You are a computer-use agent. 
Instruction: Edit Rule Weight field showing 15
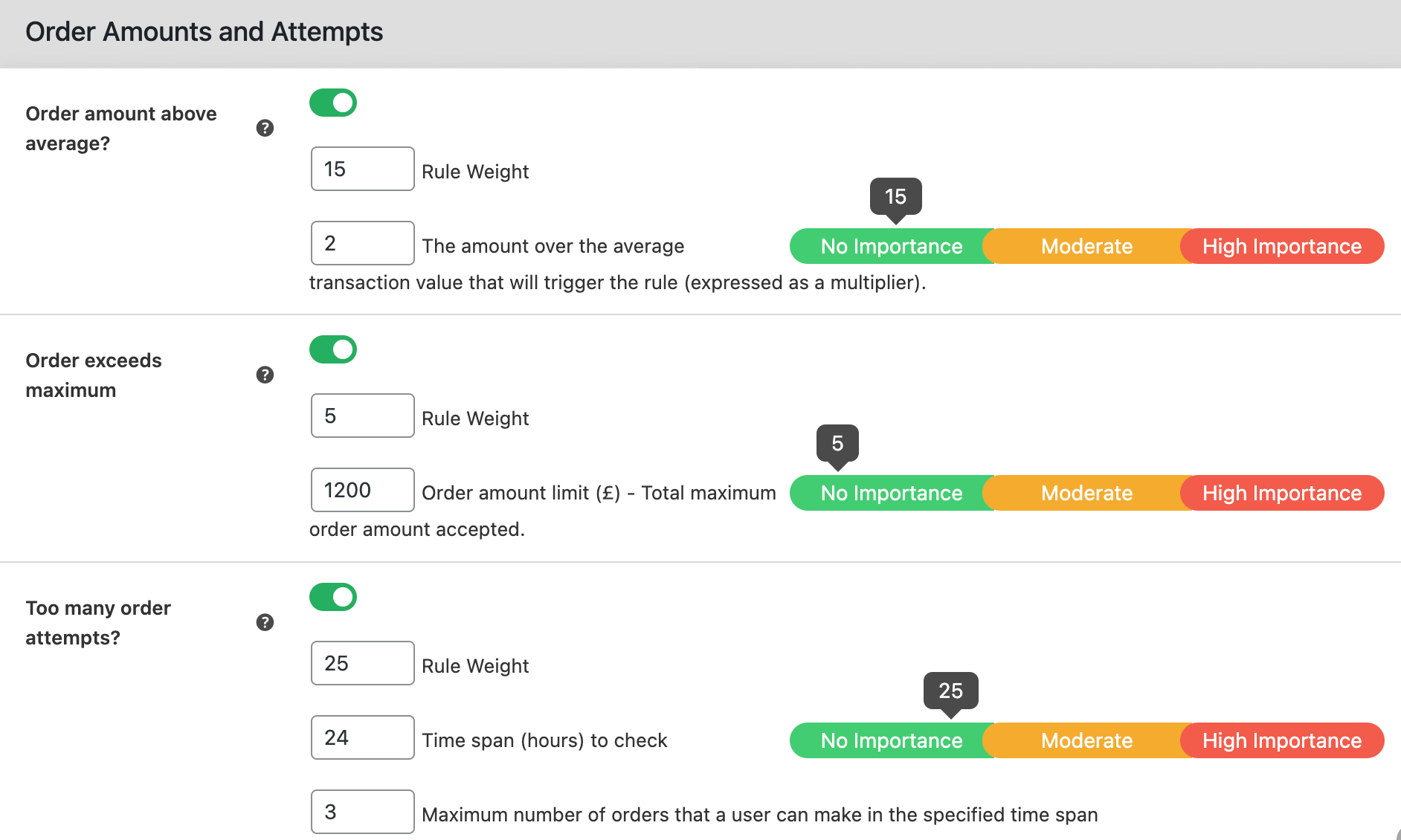(x=363, y=169)
